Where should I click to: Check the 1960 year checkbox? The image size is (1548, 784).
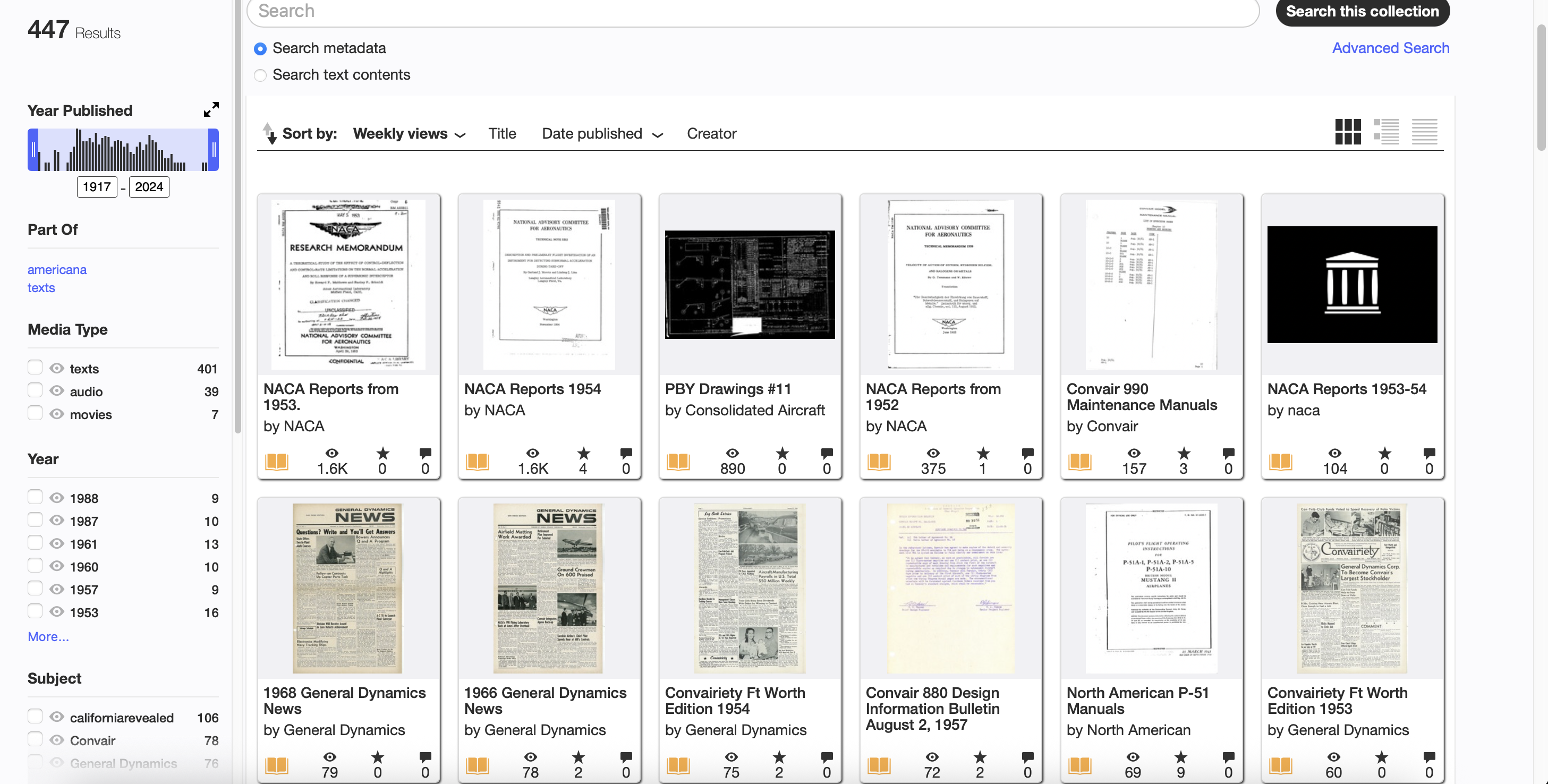click(x=35, y=565)
